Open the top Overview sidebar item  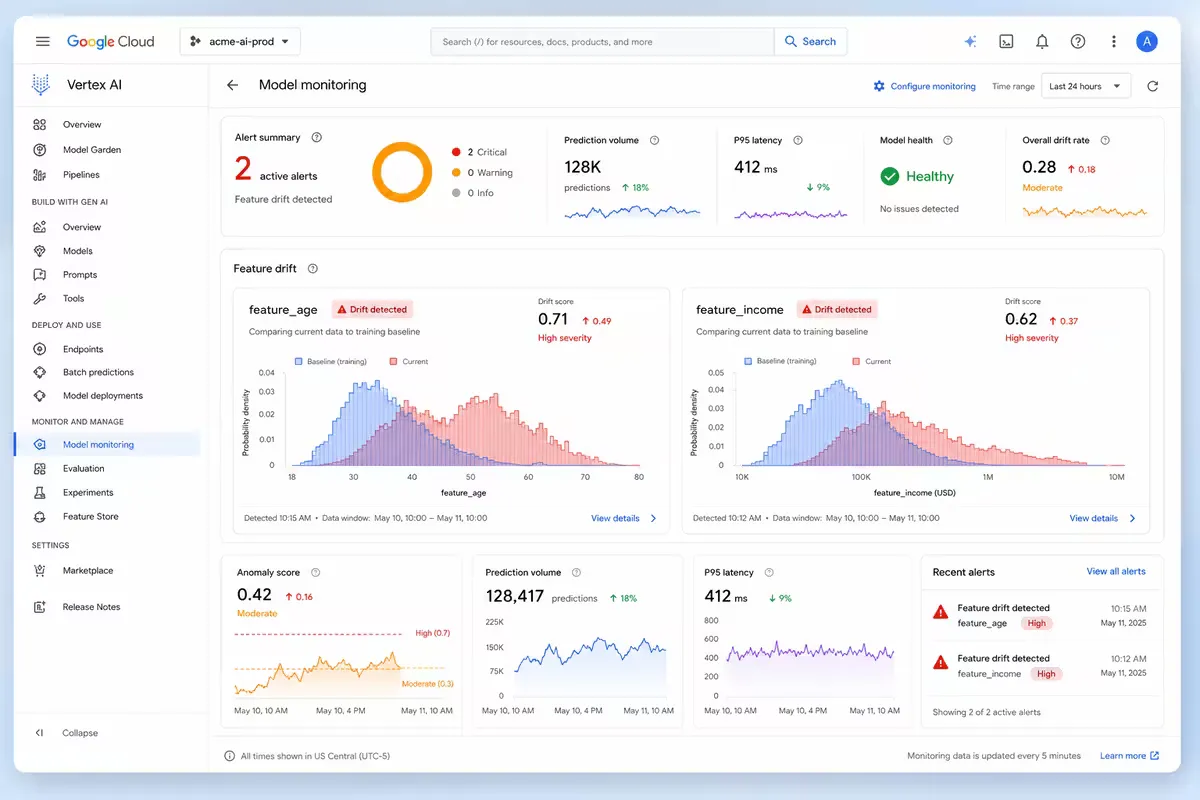pos(107,125)
